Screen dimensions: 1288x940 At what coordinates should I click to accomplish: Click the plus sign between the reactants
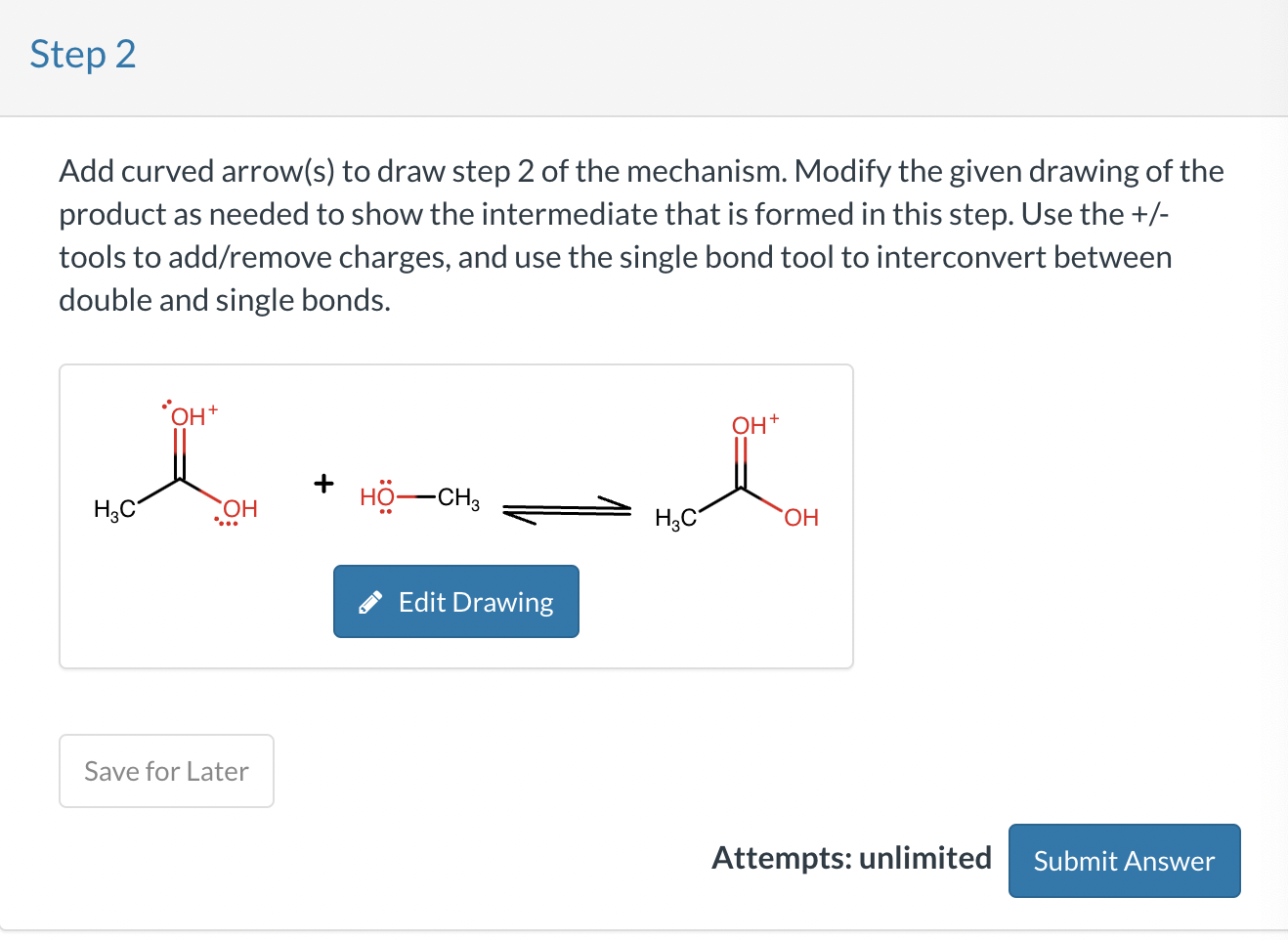(x=322, y=485)
